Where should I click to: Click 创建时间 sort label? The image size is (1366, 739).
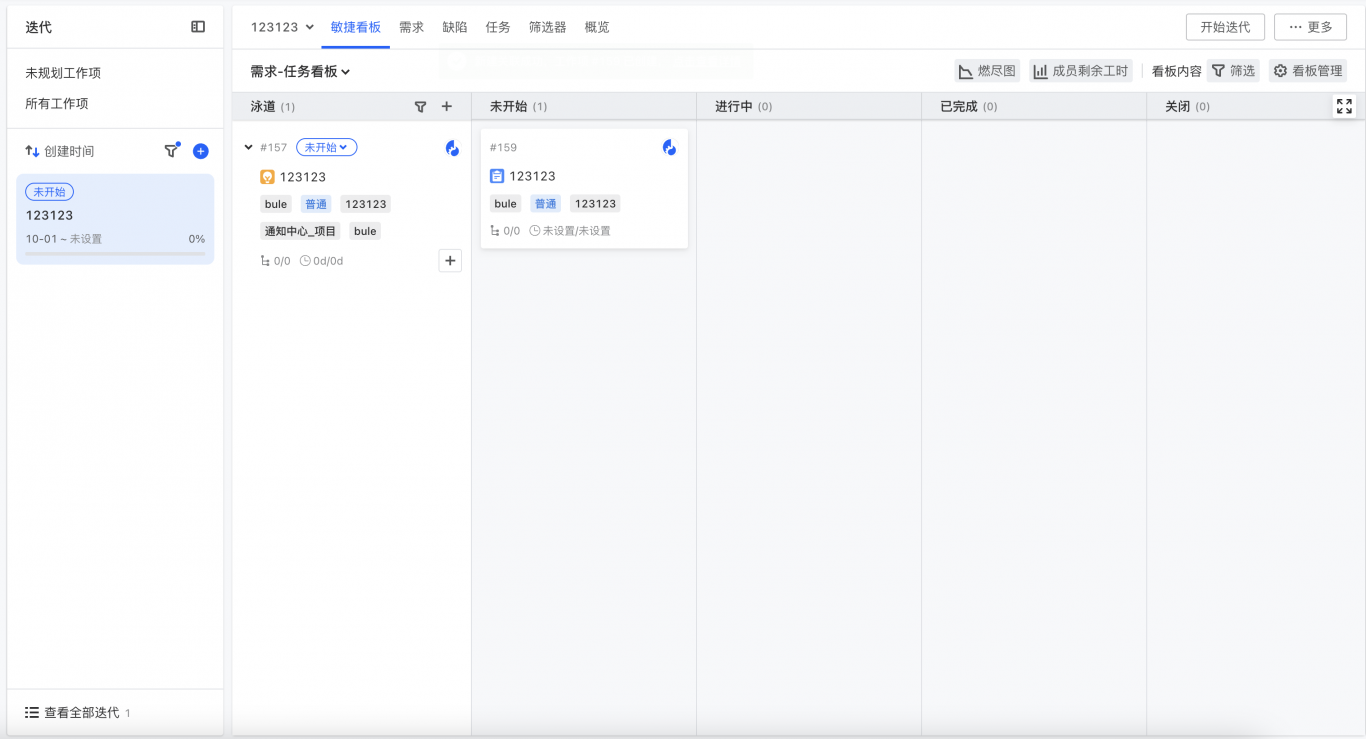(x=69, y=151)
